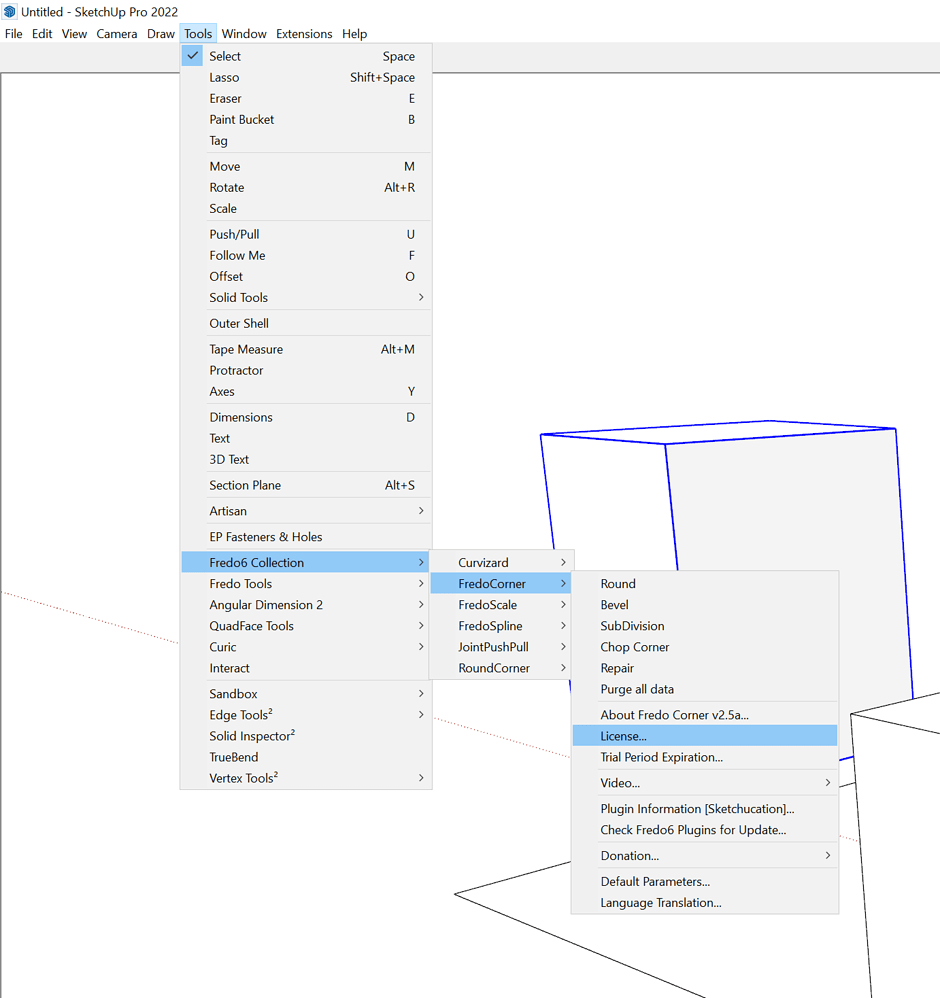Image resolution: width=940 pixels, height=998 pixels.
Task: Expand the Solid Tools submenu
Action: coord(238,297)
